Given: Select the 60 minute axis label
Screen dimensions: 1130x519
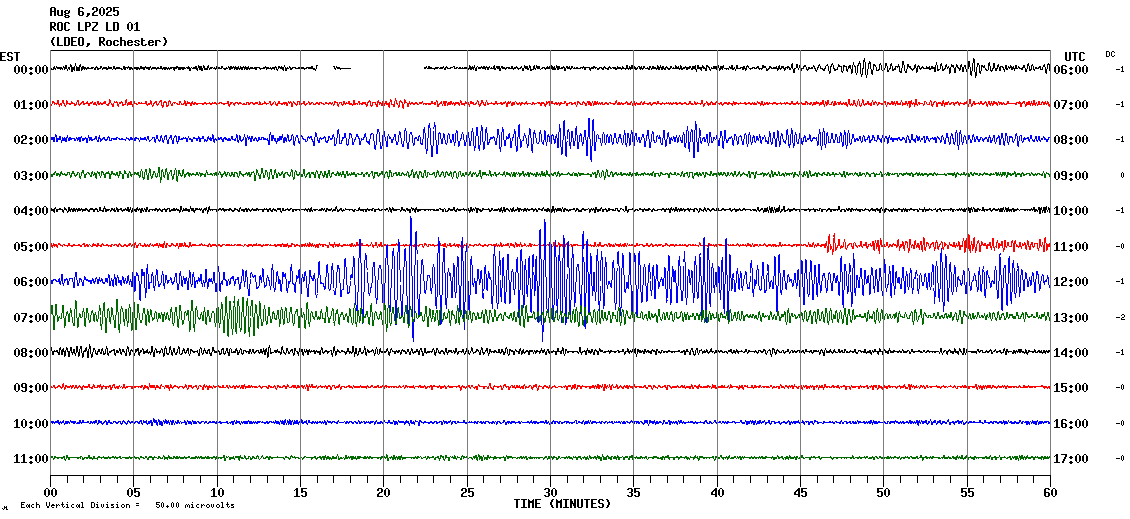Looking at the screenshot, I should (x=1049, y=493).
